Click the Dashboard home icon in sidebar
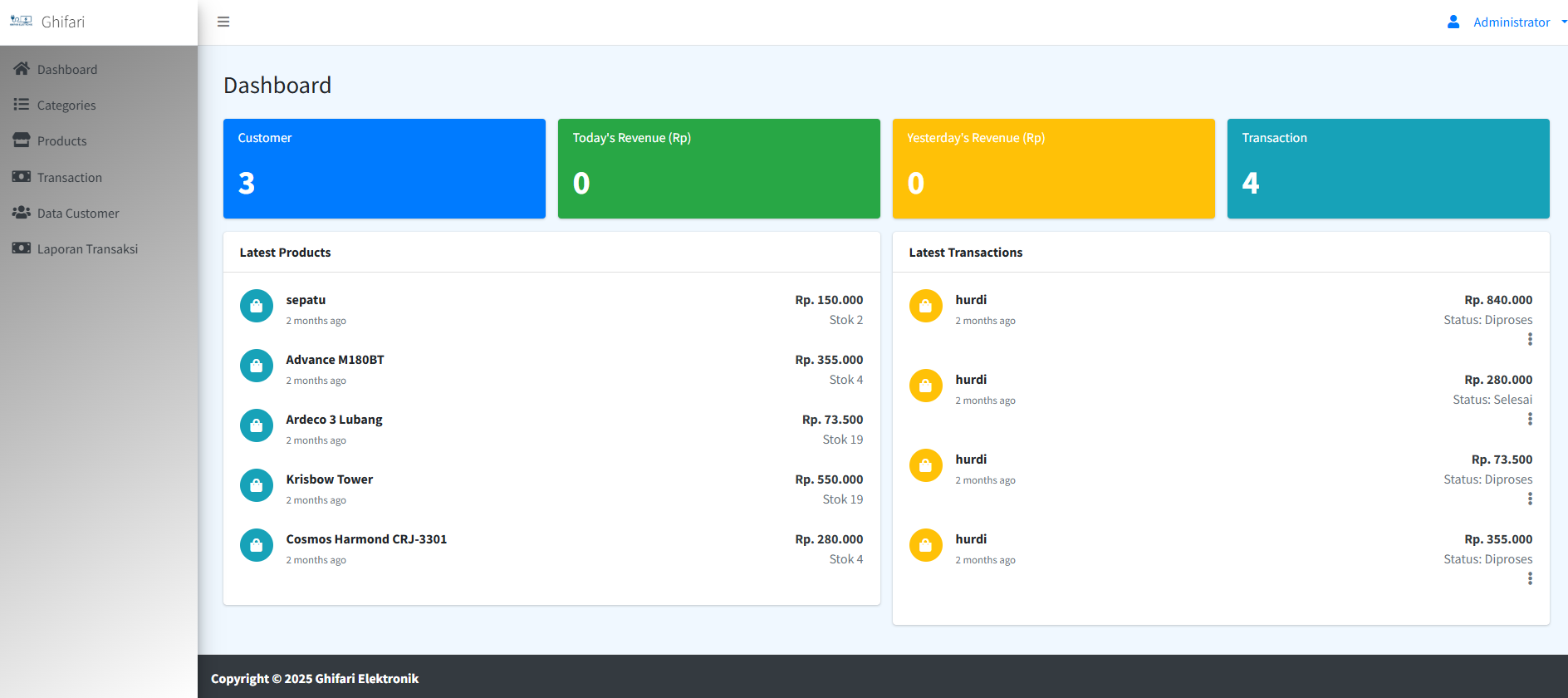 pyautogui.click(x=22, y=69)
